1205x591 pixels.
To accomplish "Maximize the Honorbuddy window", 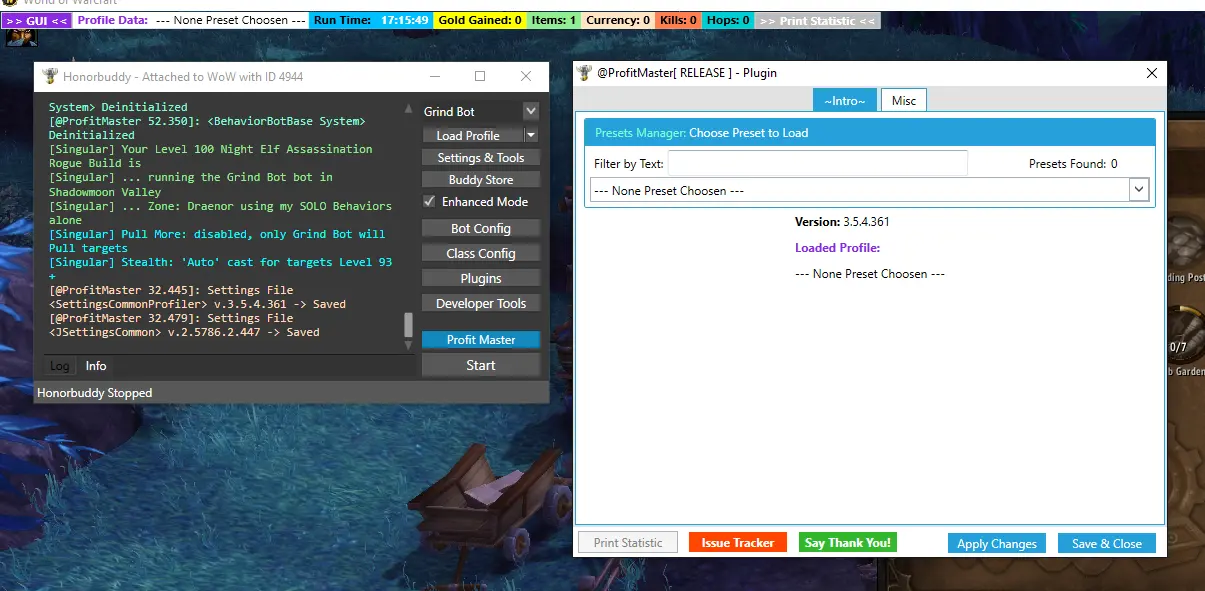I will click(480, 76).
